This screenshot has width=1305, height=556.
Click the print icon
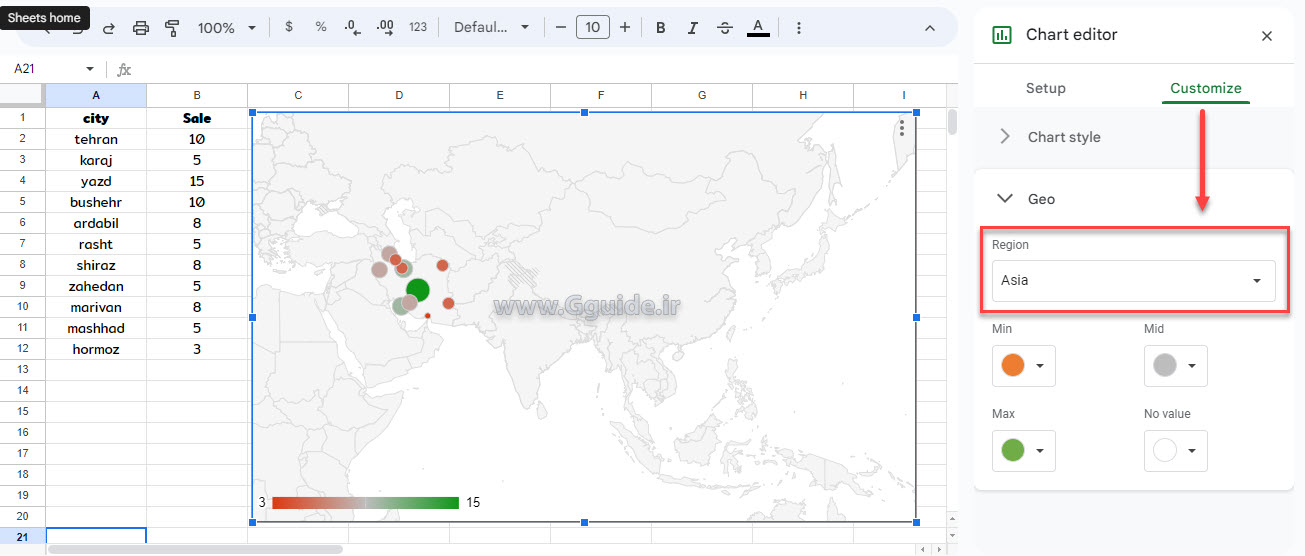(141, 28)
